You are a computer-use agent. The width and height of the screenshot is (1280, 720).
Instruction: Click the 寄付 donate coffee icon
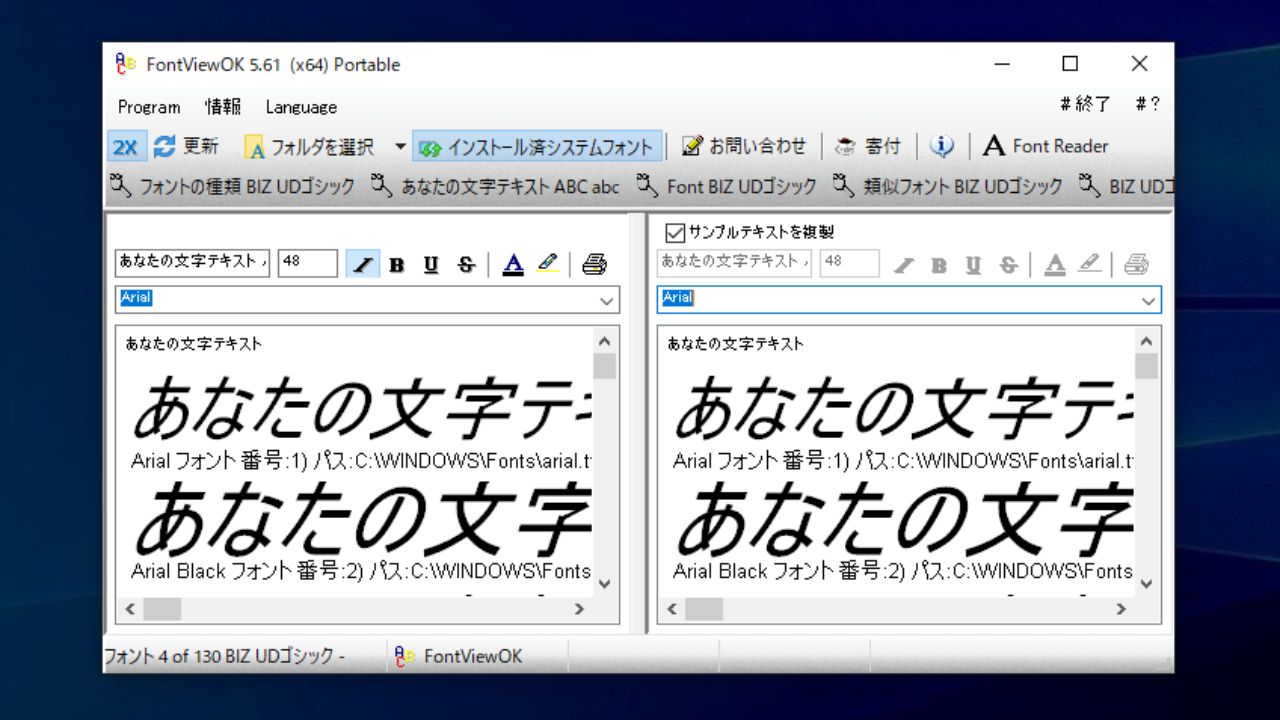coord(845,146)
